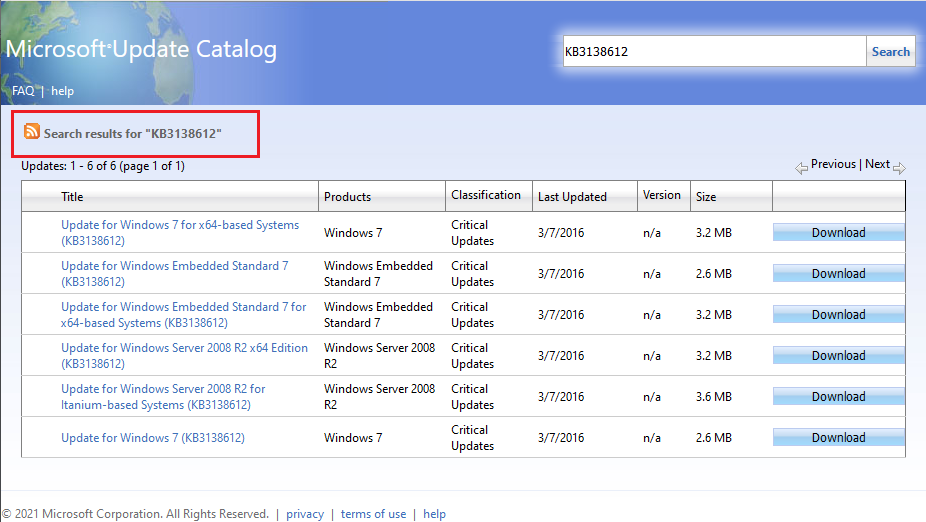This screenshot has width=926, height=522.
Task: Open Windows Embedded Standard 7 for x64-based Systems update
Action: (x=184, y=315)
